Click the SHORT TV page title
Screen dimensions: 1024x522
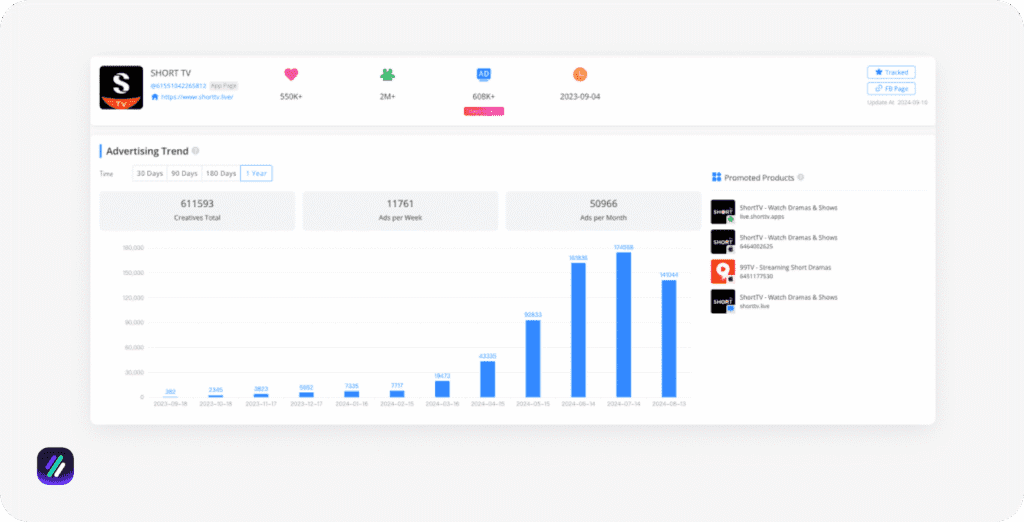[170, 73]
